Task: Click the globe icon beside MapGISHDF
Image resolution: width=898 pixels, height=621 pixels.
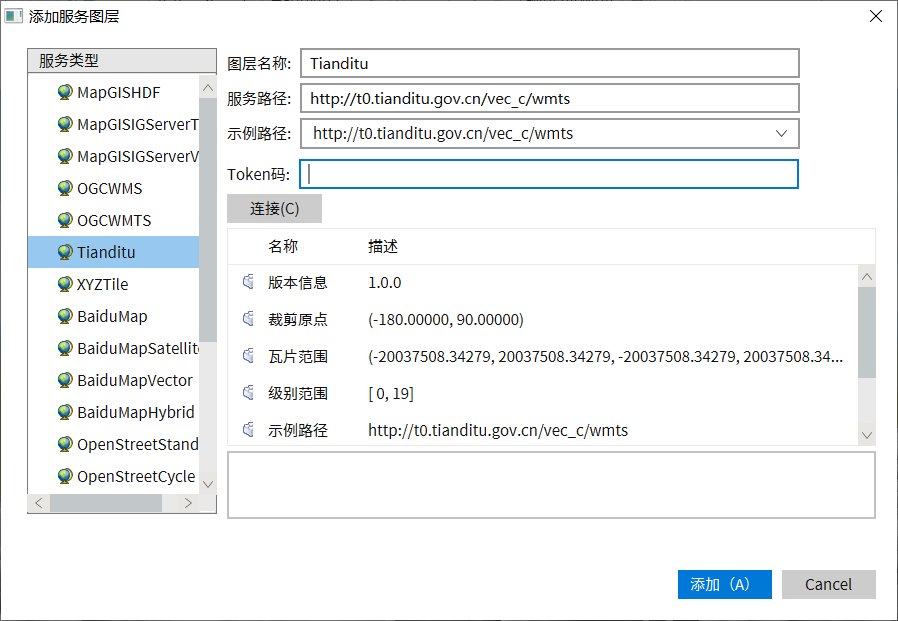Action: coord(65,92)
